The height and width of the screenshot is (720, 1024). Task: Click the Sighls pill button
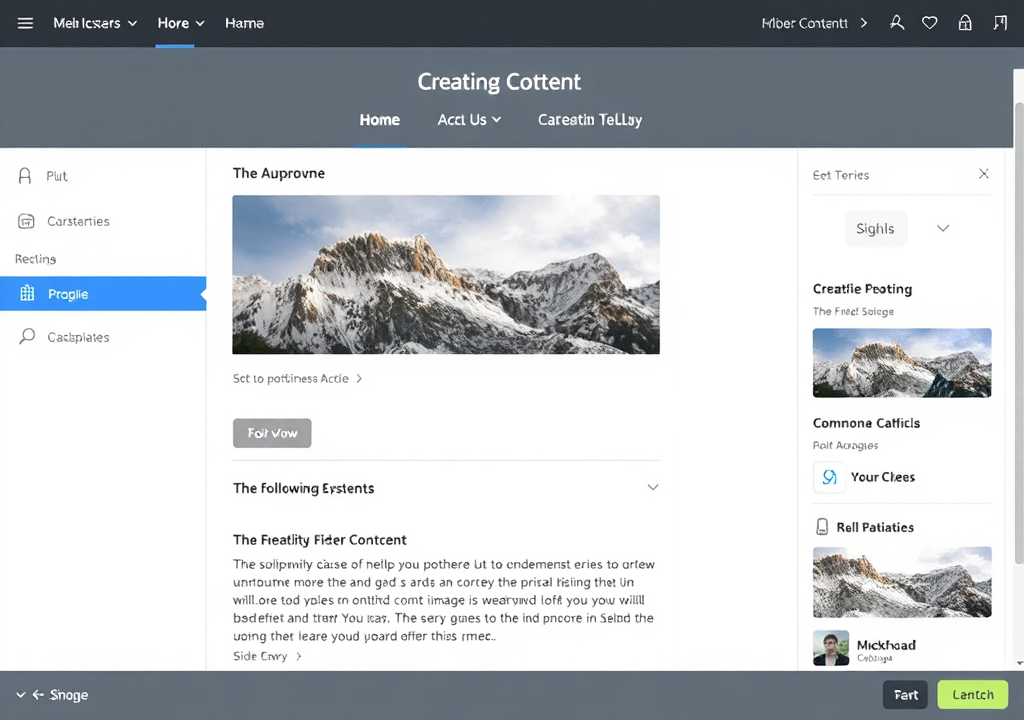coord(875,228)
